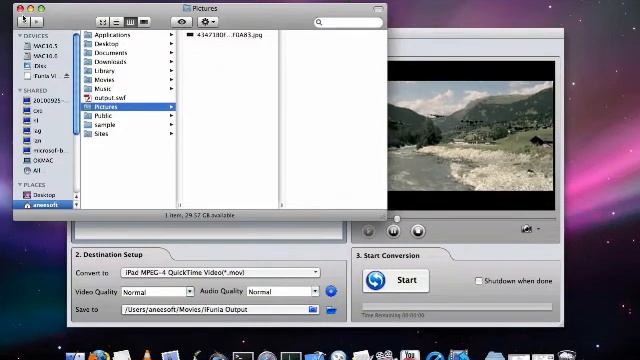Image resolution: width=640 pixels, height=360 pixels.
Task: Open Quick Look eye button
Action: click(182, 22)
